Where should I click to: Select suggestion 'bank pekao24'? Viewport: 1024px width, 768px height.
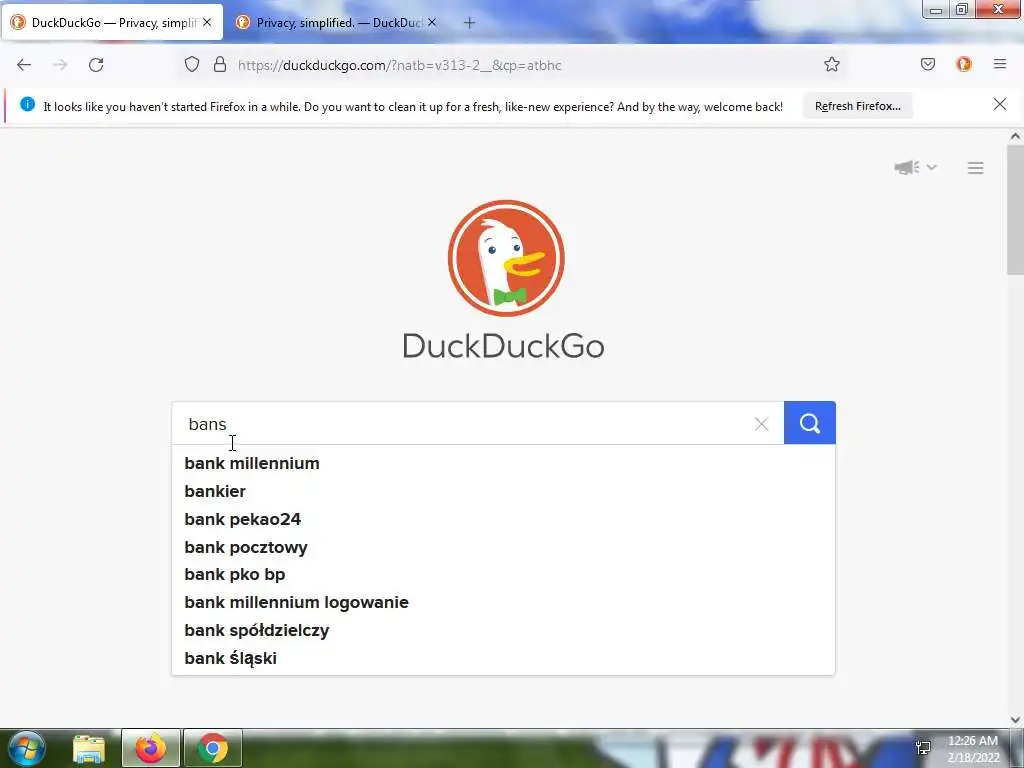point(503,519)
